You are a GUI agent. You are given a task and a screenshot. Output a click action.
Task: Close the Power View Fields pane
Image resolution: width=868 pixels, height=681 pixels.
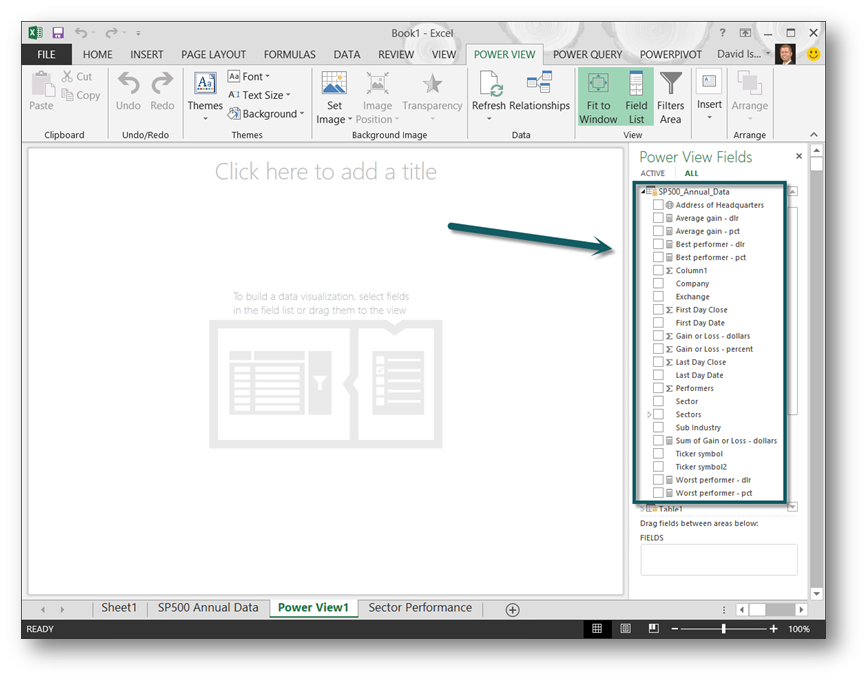[799, 156]
